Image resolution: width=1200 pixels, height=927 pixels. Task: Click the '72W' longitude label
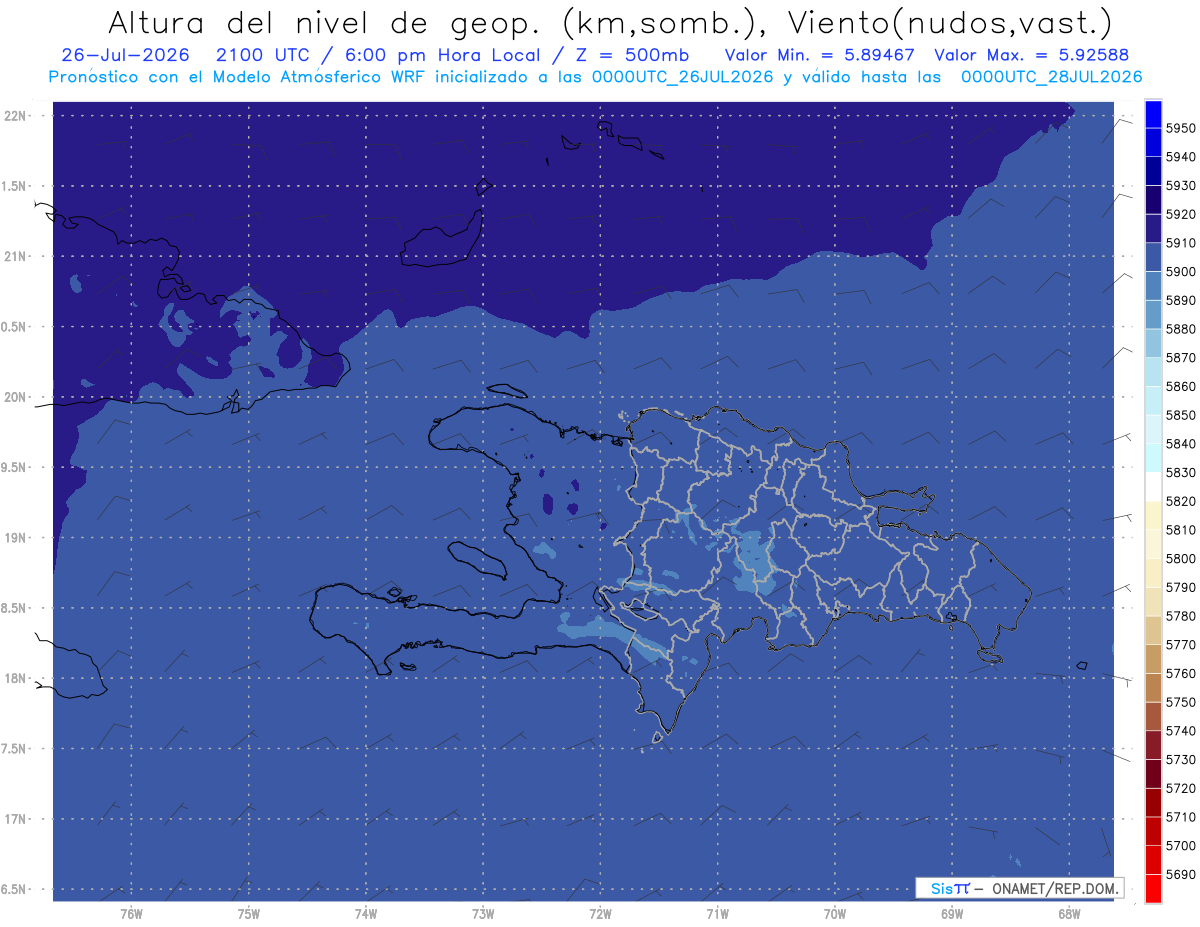coord(600,914)
